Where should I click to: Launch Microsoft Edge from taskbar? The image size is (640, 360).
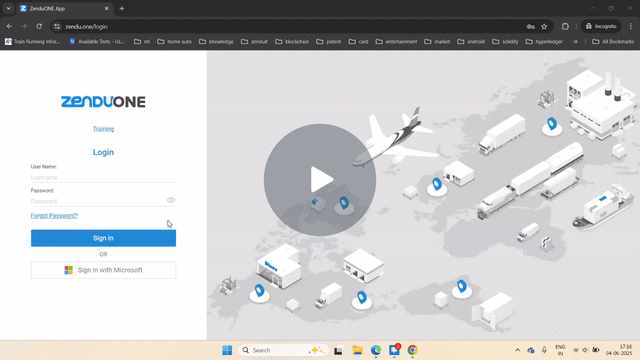click(376, 350)
